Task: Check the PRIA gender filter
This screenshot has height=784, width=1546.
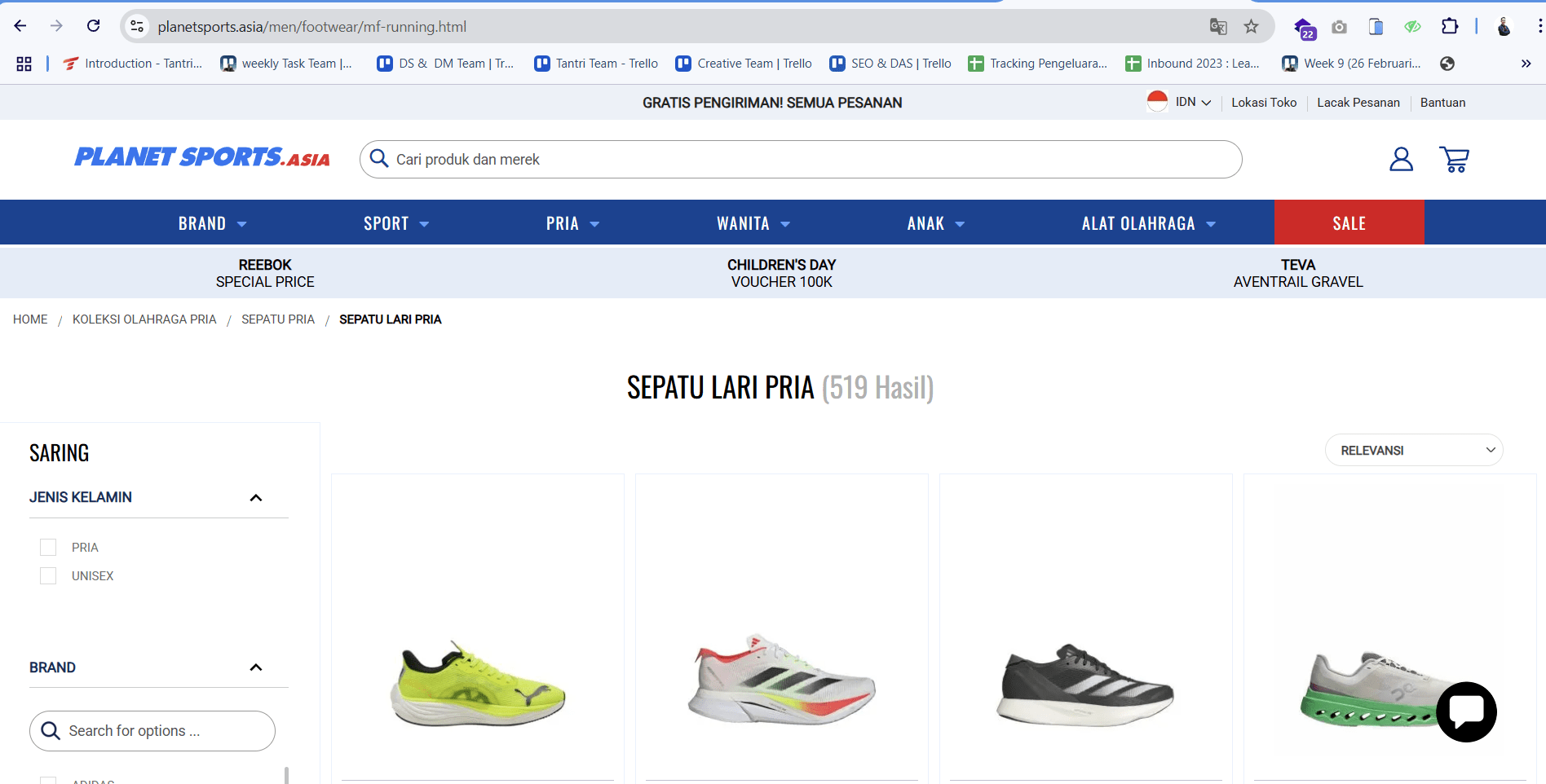Action: [48, 547]
